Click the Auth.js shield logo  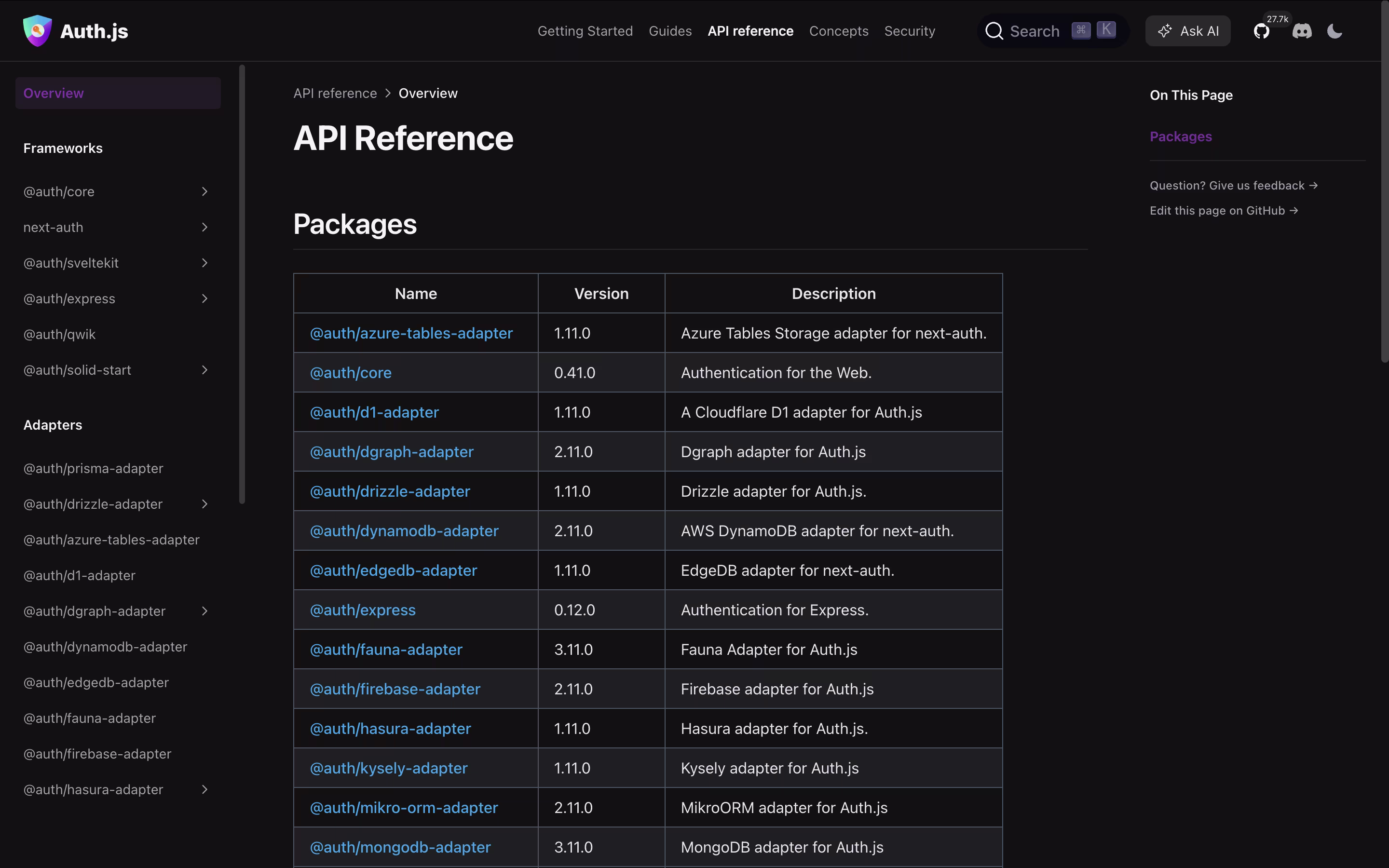point(37,31)
